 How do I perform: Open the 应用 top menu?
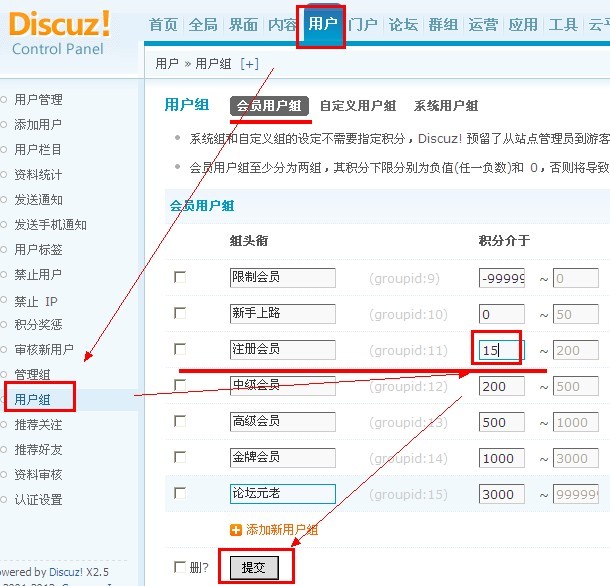[x=523, y=25]
